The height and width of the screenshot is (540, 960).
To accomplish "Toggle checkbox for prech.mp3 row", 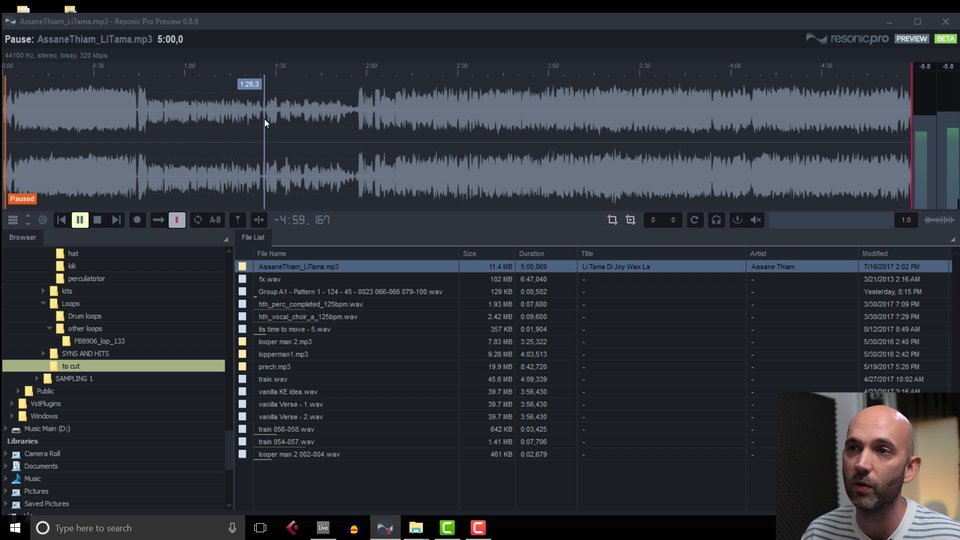I will tap(242, 367).
